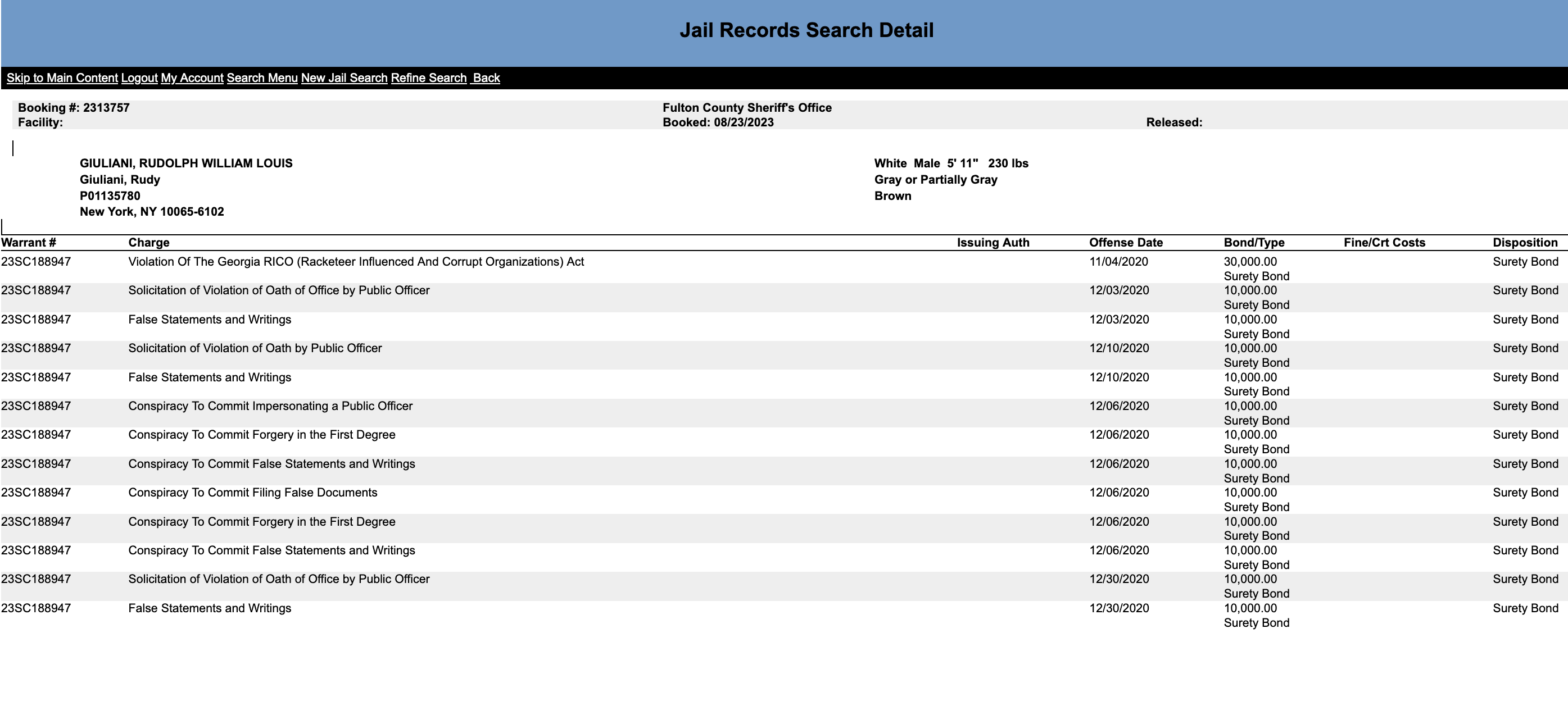
Task: Go Back using the Back link
Action: point(486,78)
